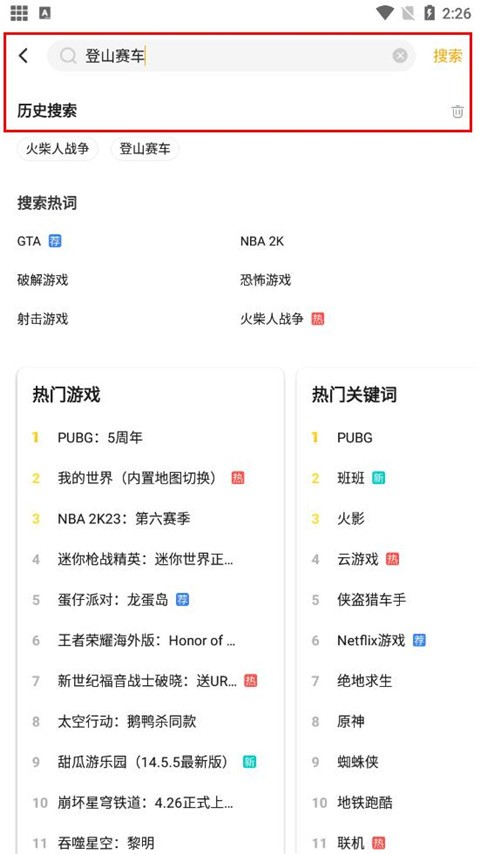
Task: Tap the back arrow icon
Action: (x=23, y=56)
